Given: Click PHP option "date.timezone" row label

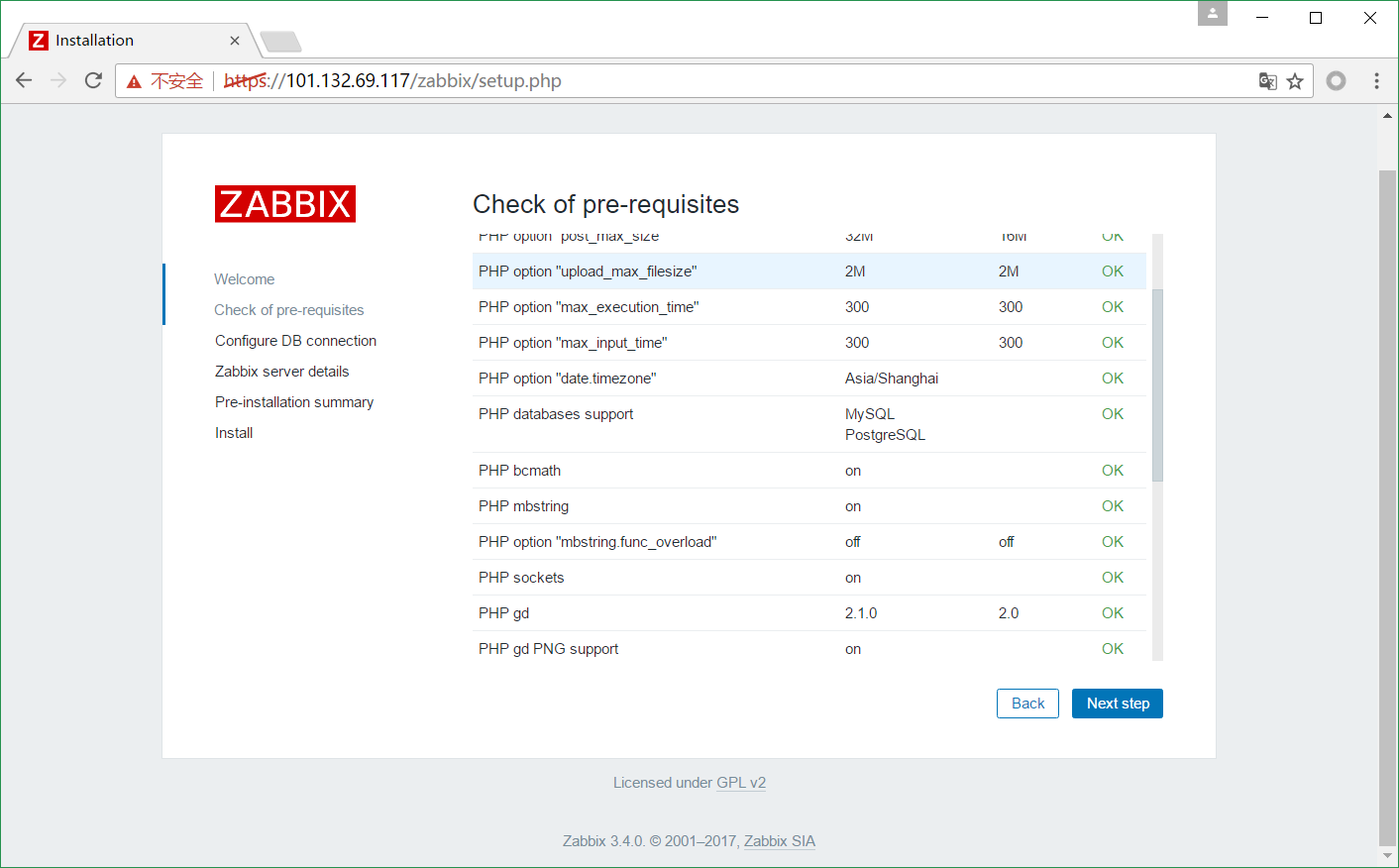Looking at the screenshot, I should [x=568, y=379].
